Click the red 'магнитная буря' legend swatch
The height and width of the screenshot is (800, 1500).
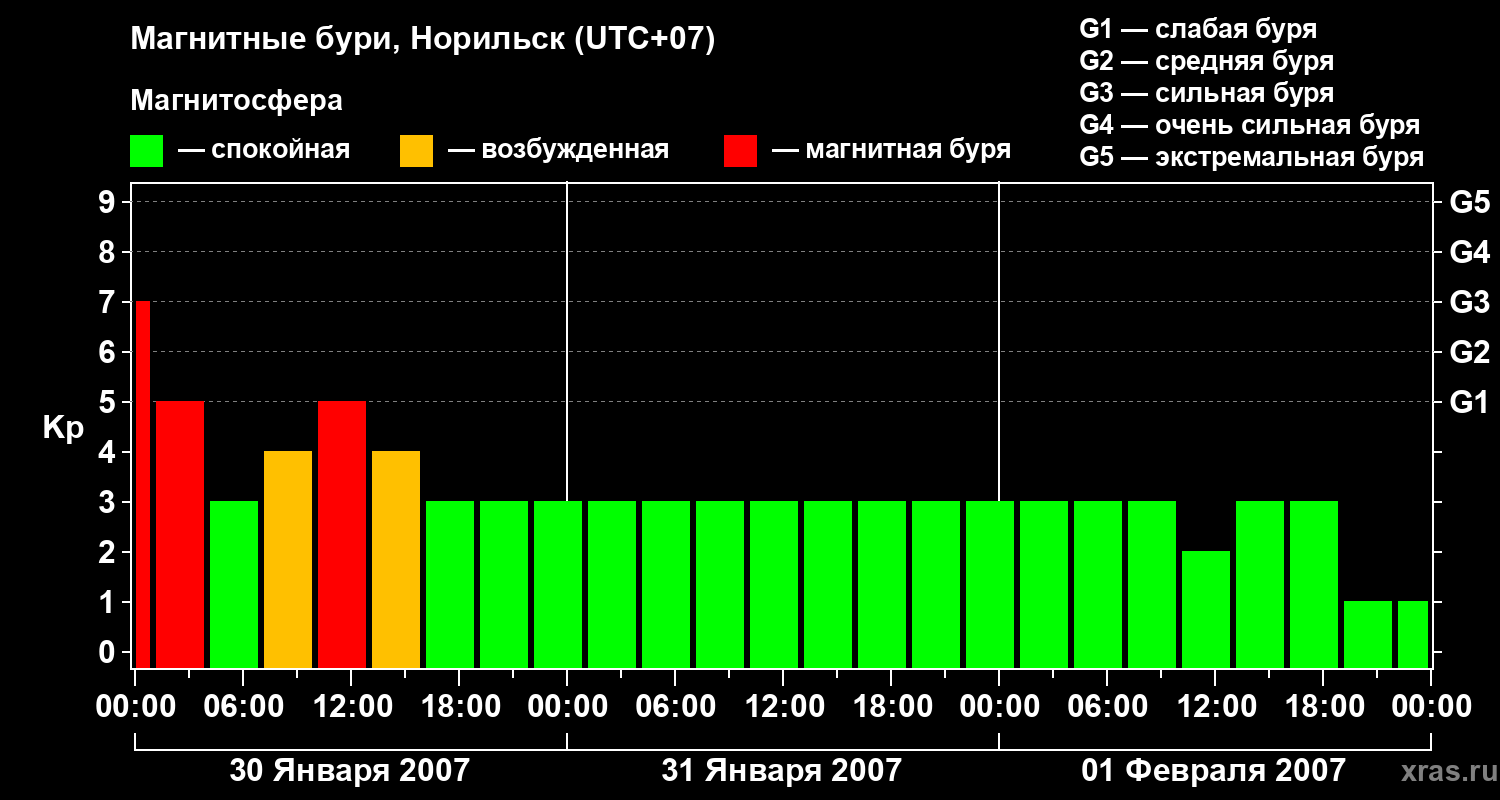tap(740, 151)
